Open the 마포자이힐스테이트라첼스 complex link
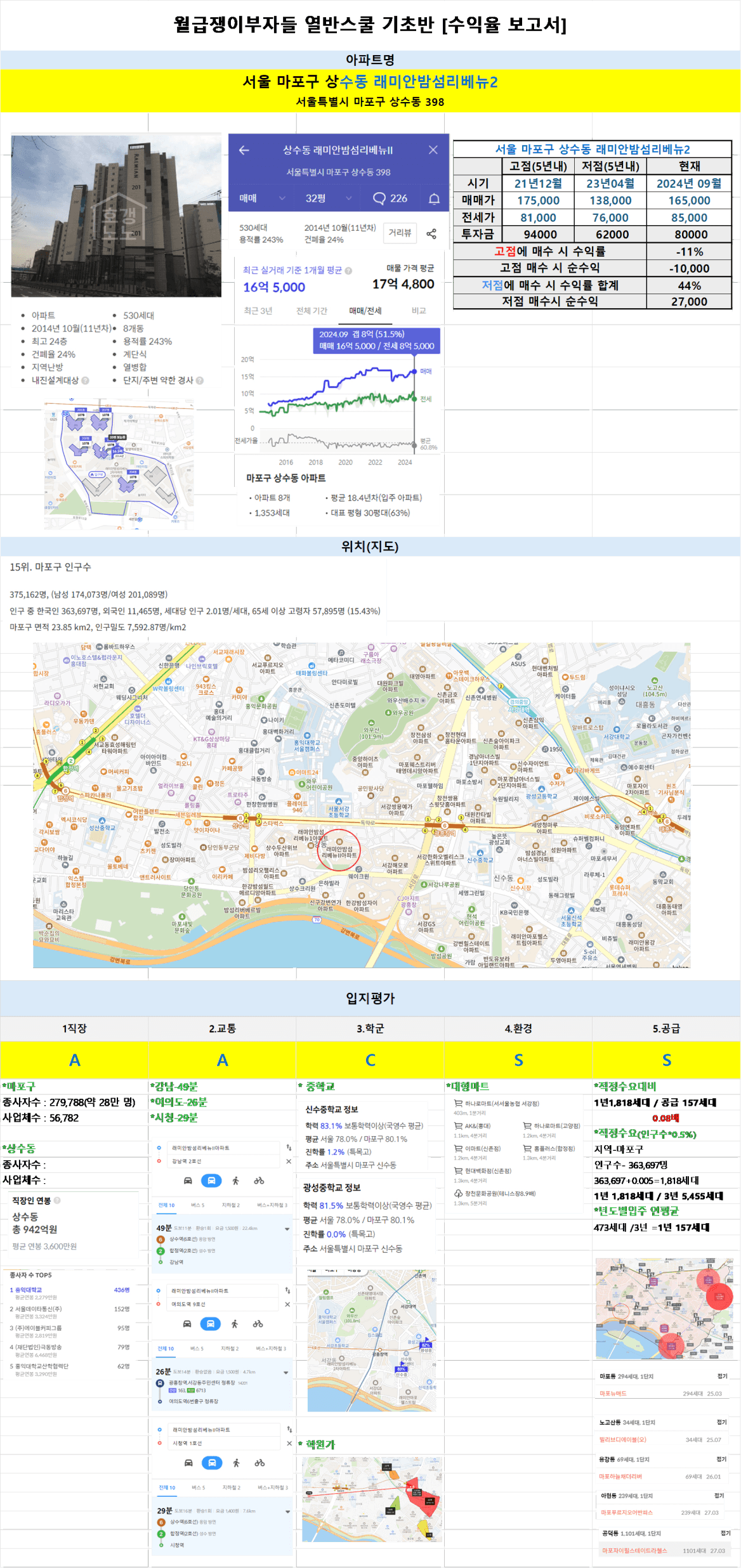 tap(634, 1550)
